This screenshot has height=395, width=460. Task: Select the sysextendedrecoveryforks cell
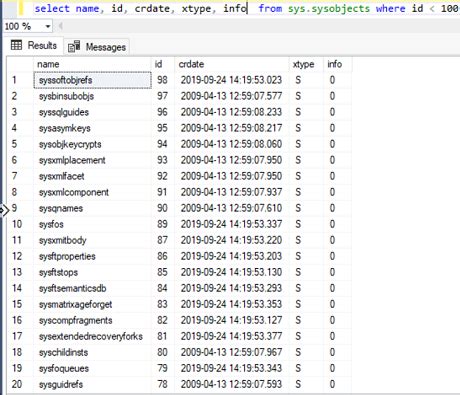pyautogui.click(x=92, y=336)
